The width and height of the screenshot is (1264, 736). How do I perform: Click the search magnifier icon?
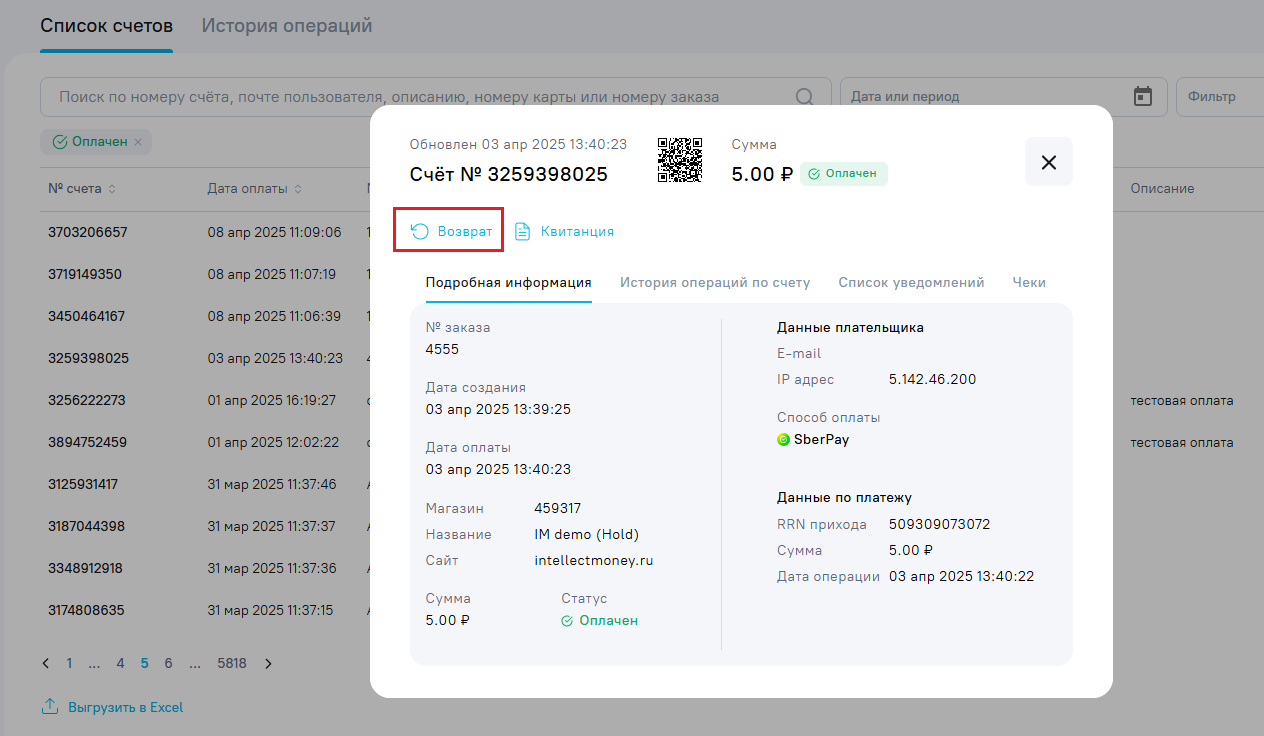click(x=804, y=97)
